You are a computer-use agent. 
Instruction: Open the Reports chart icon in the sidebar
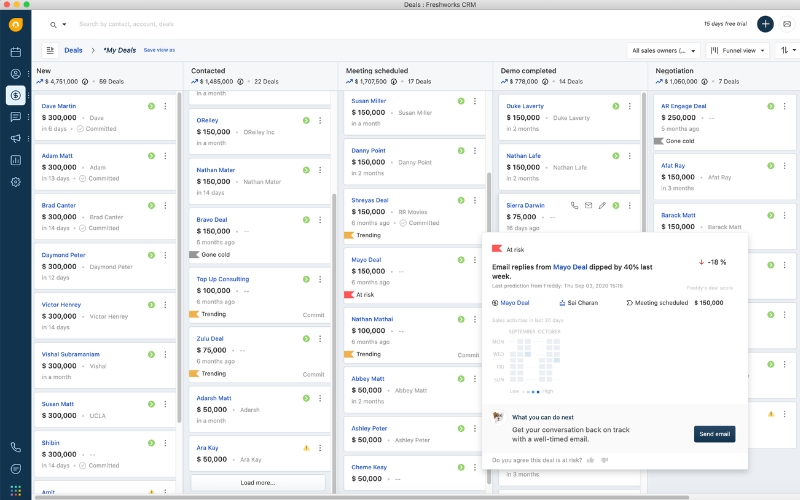pos(15,160)
